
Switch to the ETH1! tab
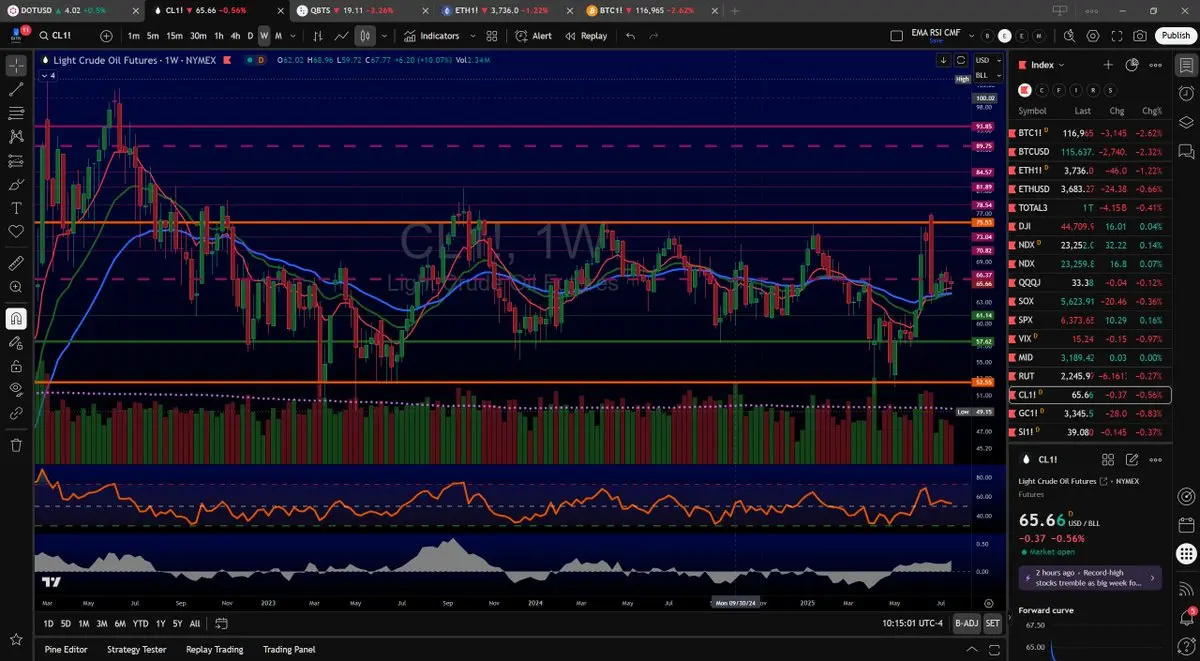click(509, 10)
